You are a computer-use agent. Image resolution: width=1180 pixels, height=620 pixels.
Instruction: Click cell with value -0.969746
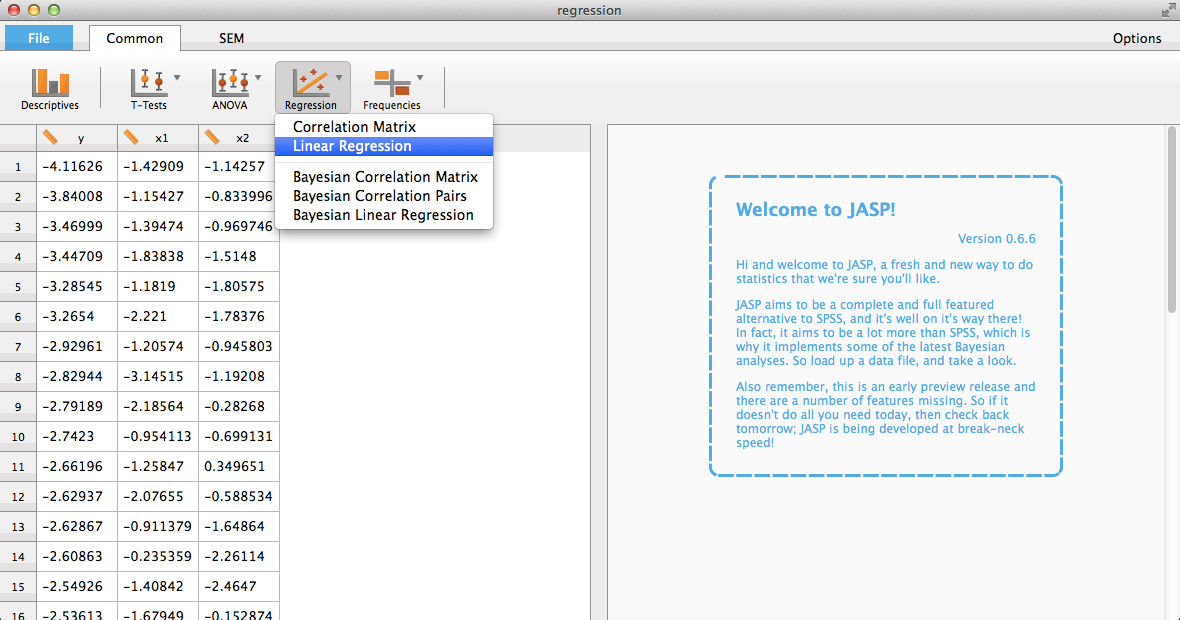pyautogui.click(x=239, y=226)
